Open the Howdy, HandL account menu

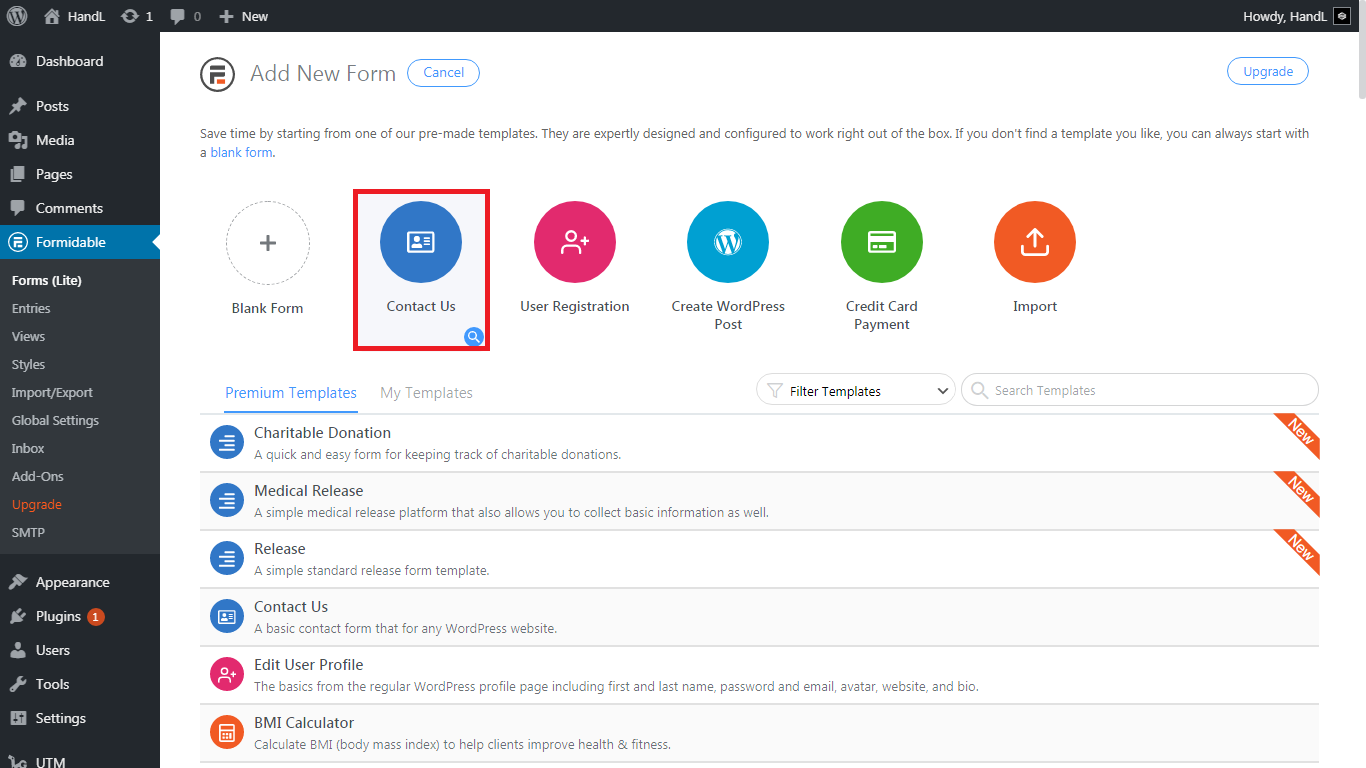coord(1295,16)
